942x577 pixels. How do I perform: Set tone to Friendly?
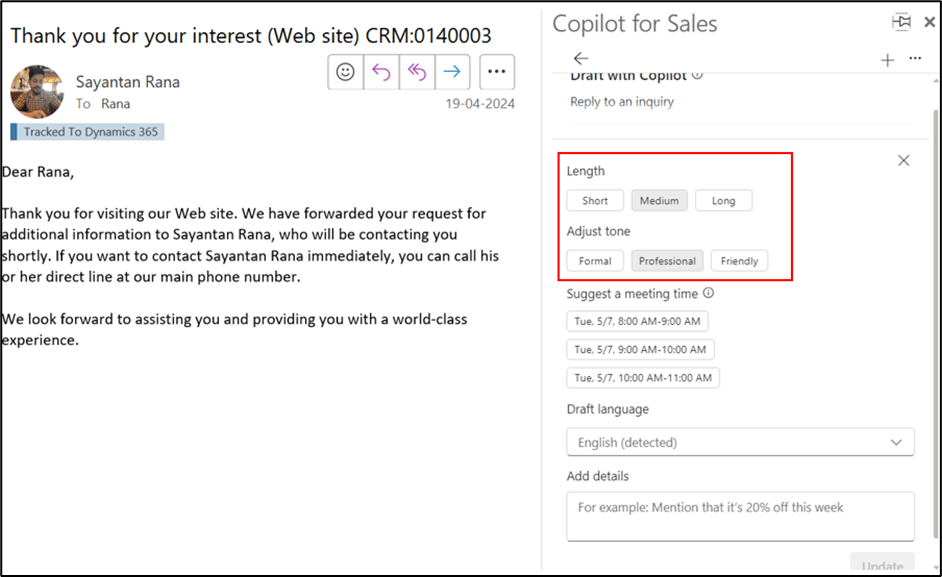coord(740,261)
